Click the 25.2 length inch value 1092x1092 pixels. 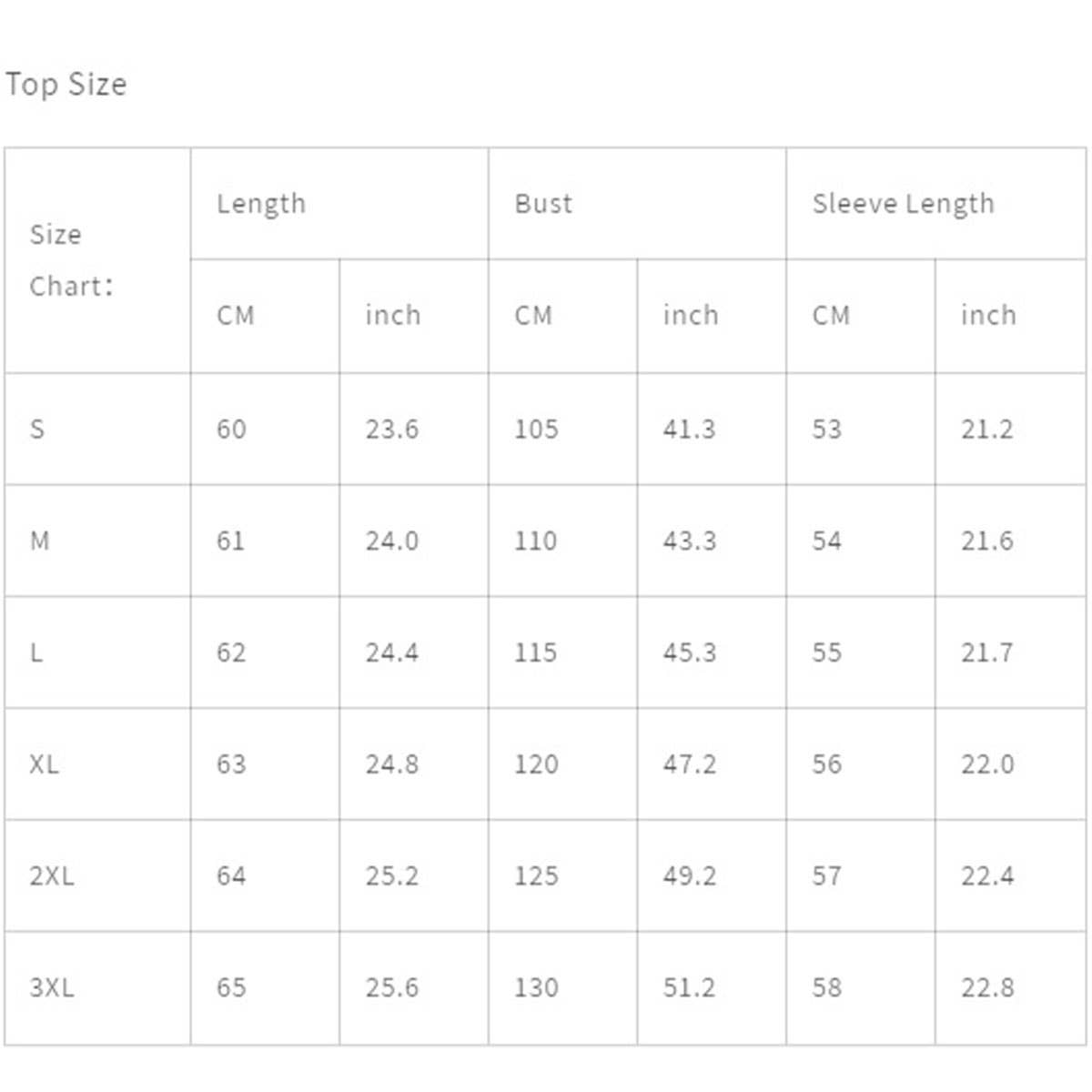392,876
